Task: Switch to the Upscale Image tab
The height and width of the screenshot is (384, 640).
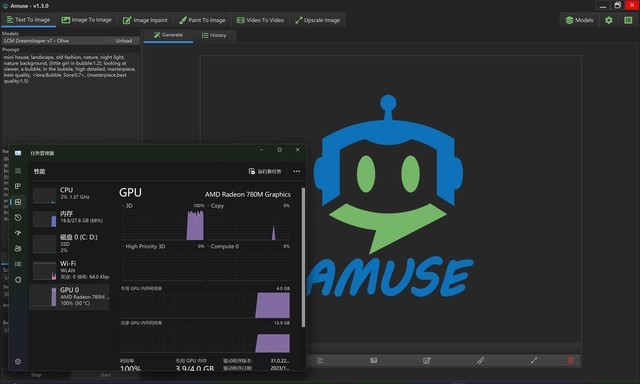Action: [x=318, y=20]
